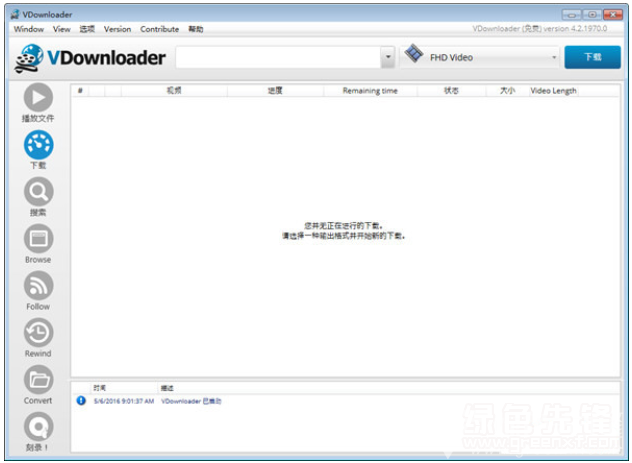Screen dimensions: 632x463
Task: Click the FHD Video film format icon
Action: pos(414,53)
